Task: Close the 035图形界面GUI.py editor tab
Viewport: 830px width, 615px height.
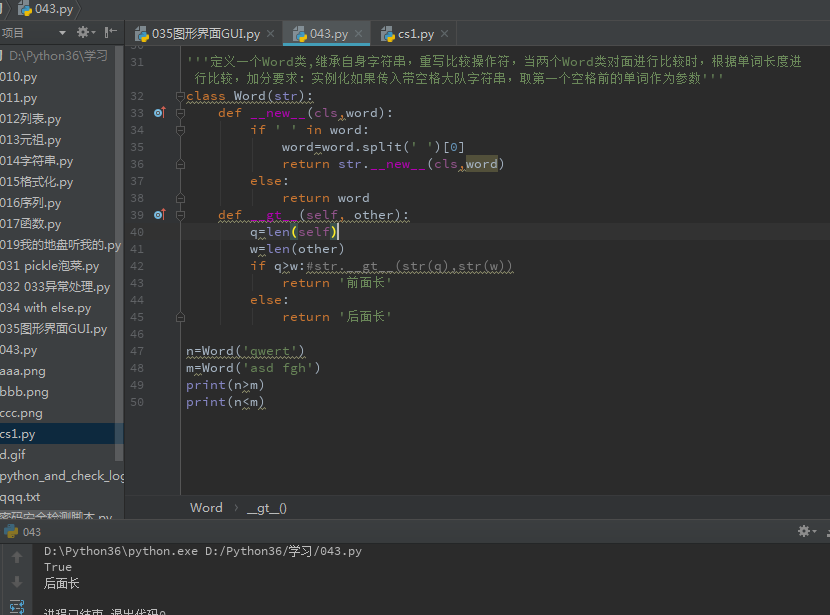Action: coord(270,34)
